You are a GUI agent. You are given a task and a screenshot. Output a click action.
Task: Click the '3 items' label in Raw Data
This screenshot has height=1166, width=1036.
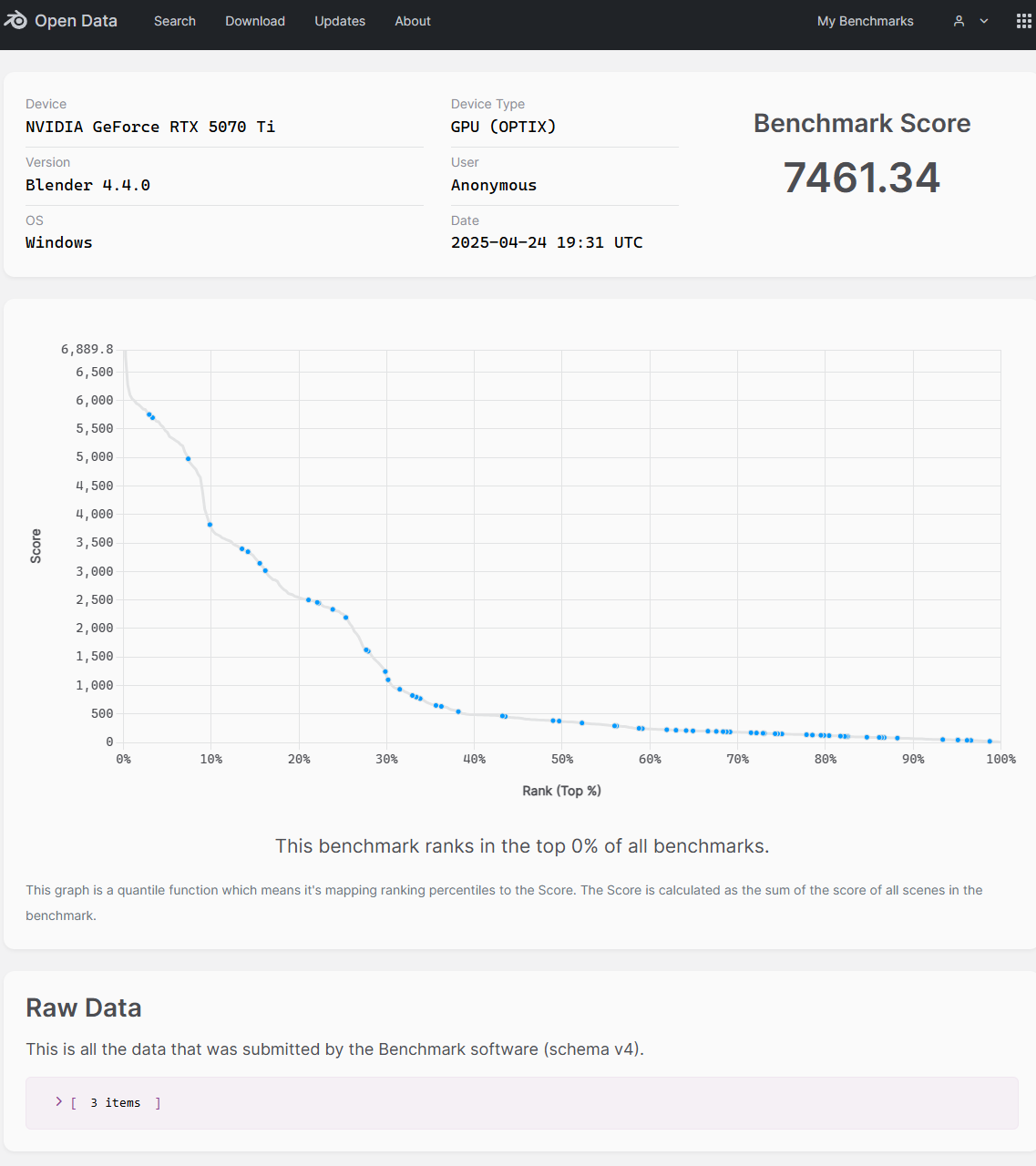click(116, 1103)
